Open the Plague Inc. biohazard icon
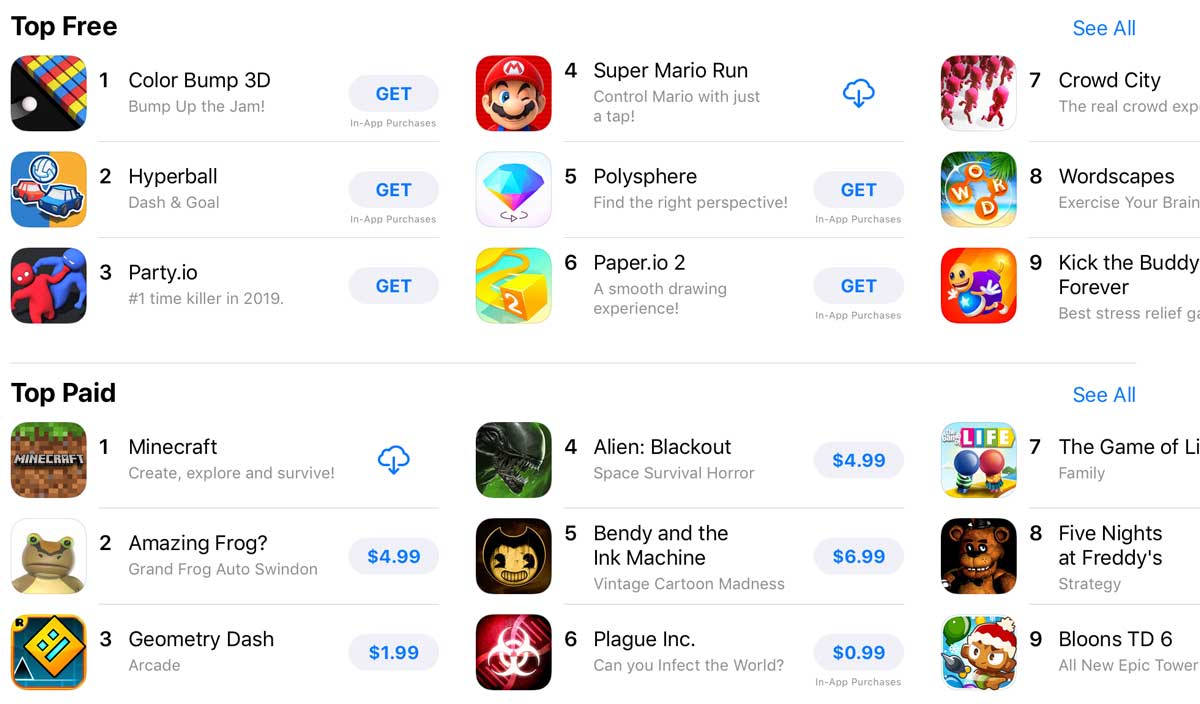Screen dimensions: 1200x704 [513, 653]
